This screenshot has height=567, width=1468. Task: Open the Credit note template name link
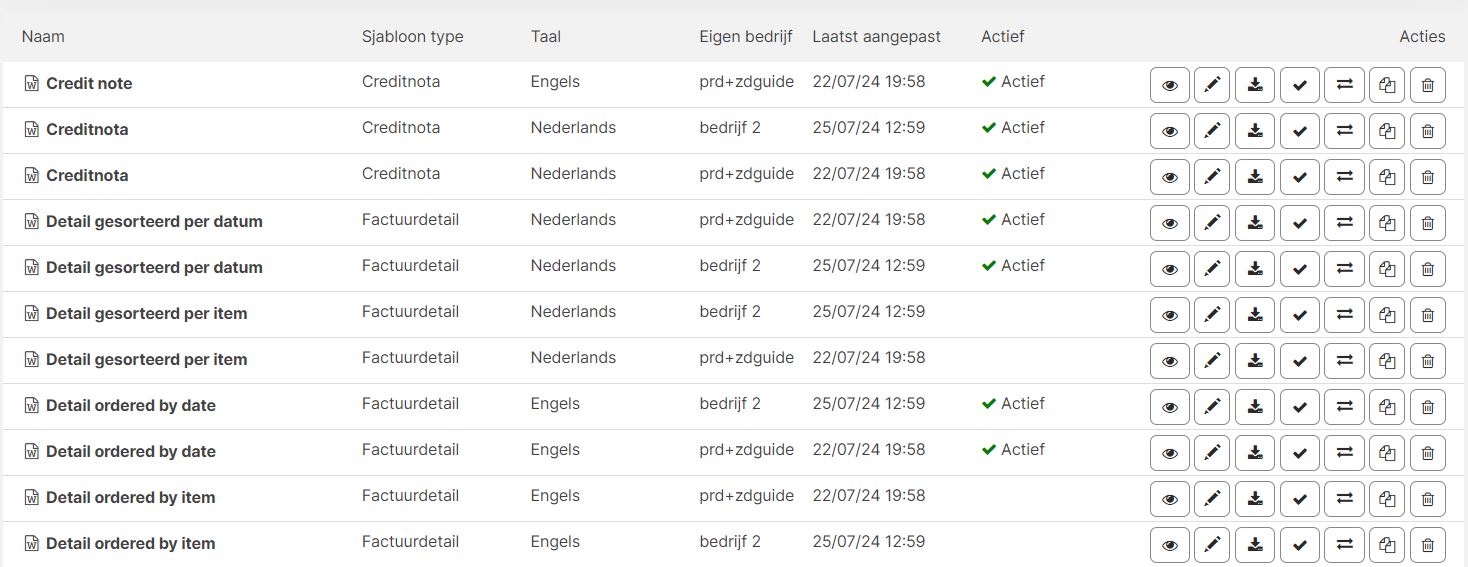pyautogui.click(x=89, y=83)
